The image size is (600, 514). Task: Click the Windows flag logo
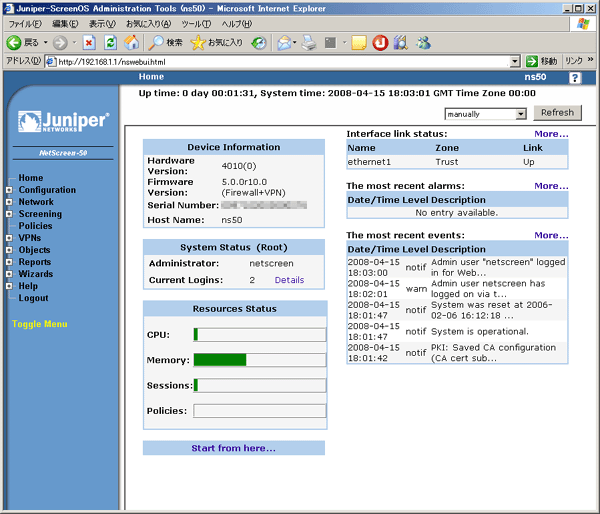point(583,24)
